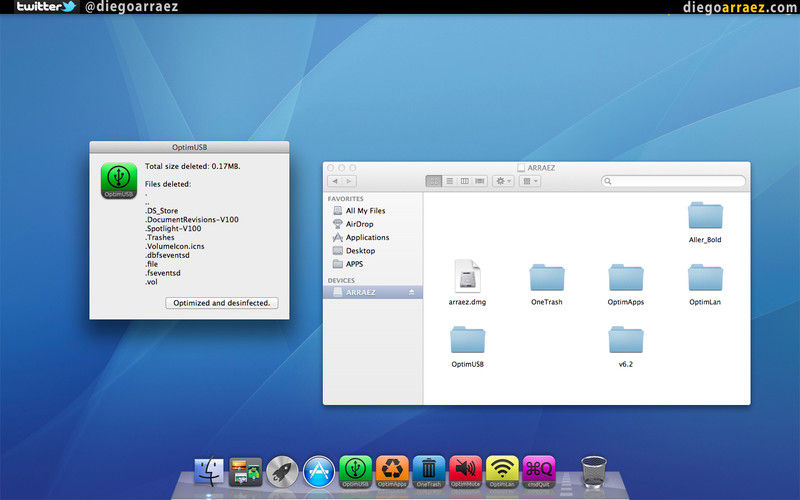Select the OptimUSB folder in Finder
This screenshot has height=500, width=800.
pyautogui.click(x=467, y=347)
